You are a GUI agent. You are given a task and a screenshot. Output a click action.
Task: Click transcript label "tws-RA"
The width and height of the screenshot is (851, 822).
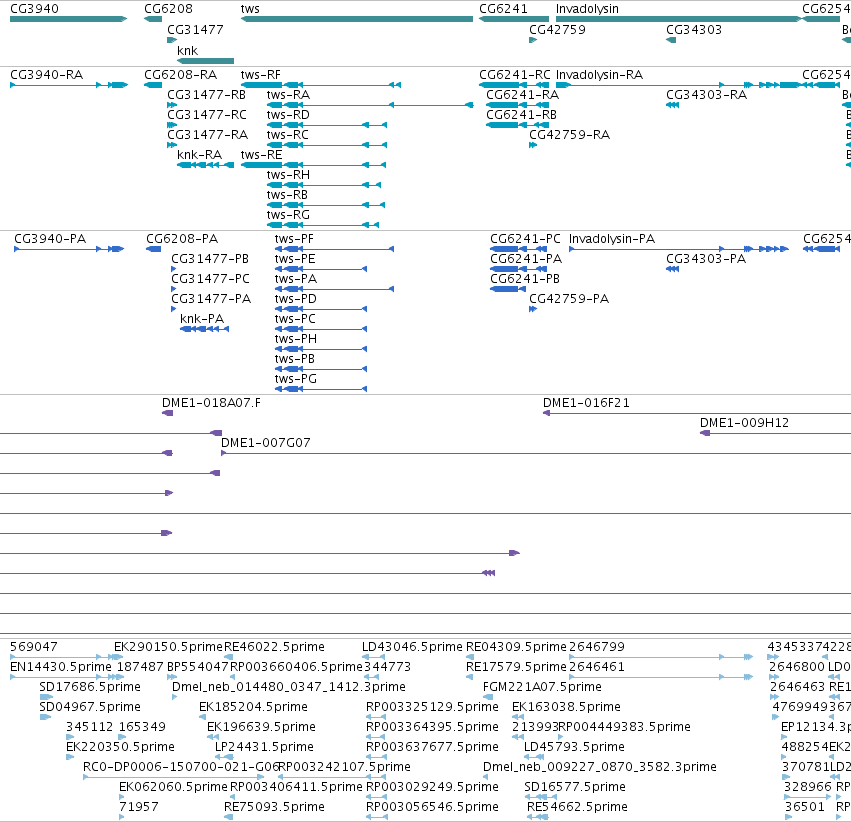pos(288,95)
